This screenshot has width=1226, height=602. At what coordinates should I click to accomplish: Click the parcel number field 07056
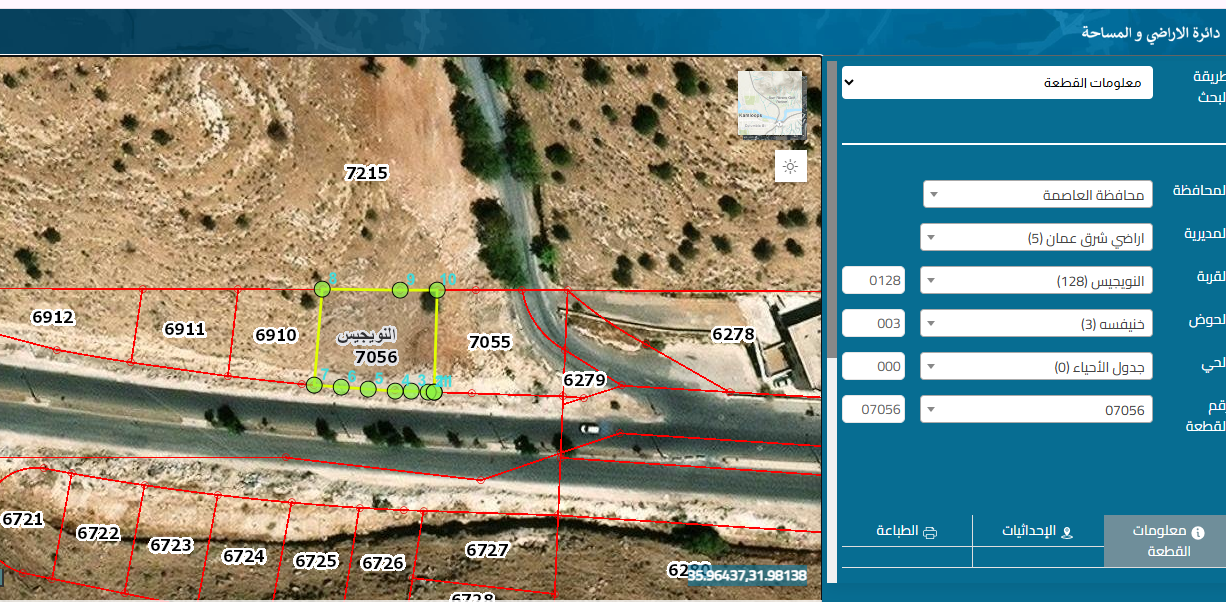point(873,409)
